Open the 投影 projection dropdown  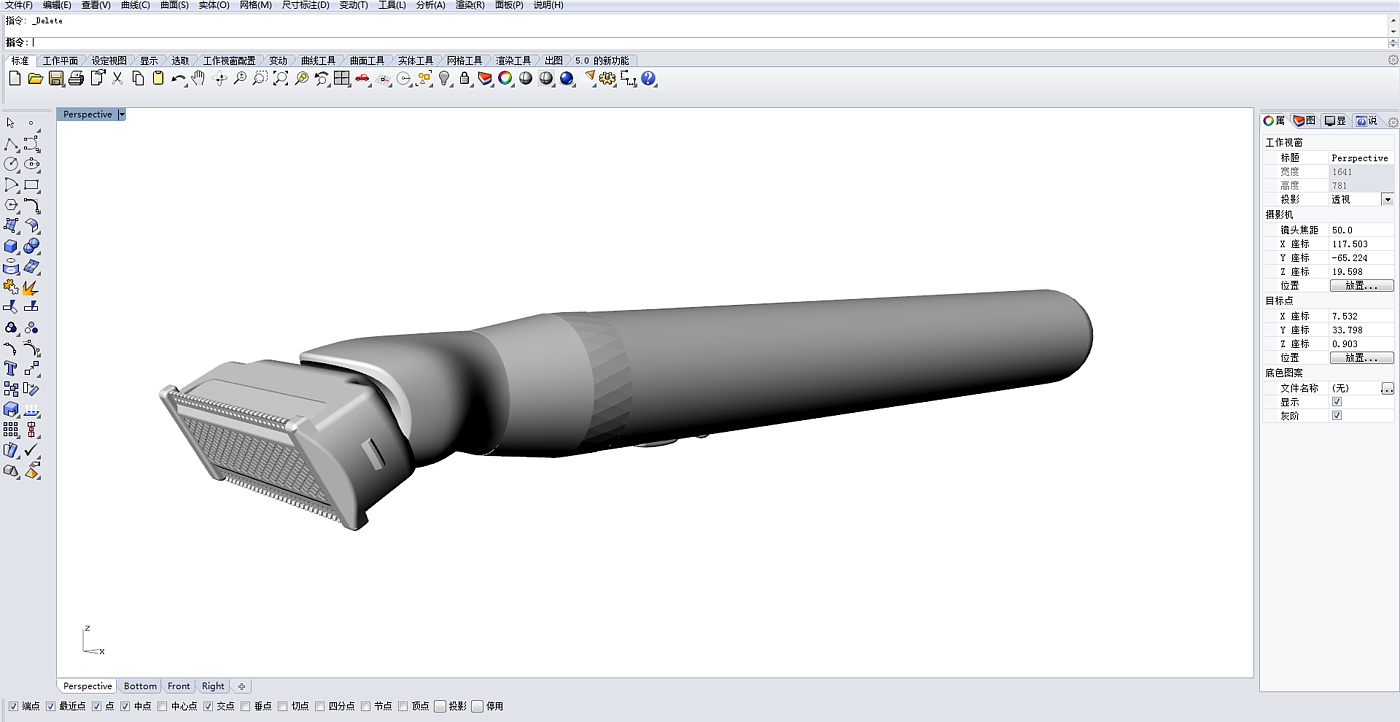(1387, 199)
